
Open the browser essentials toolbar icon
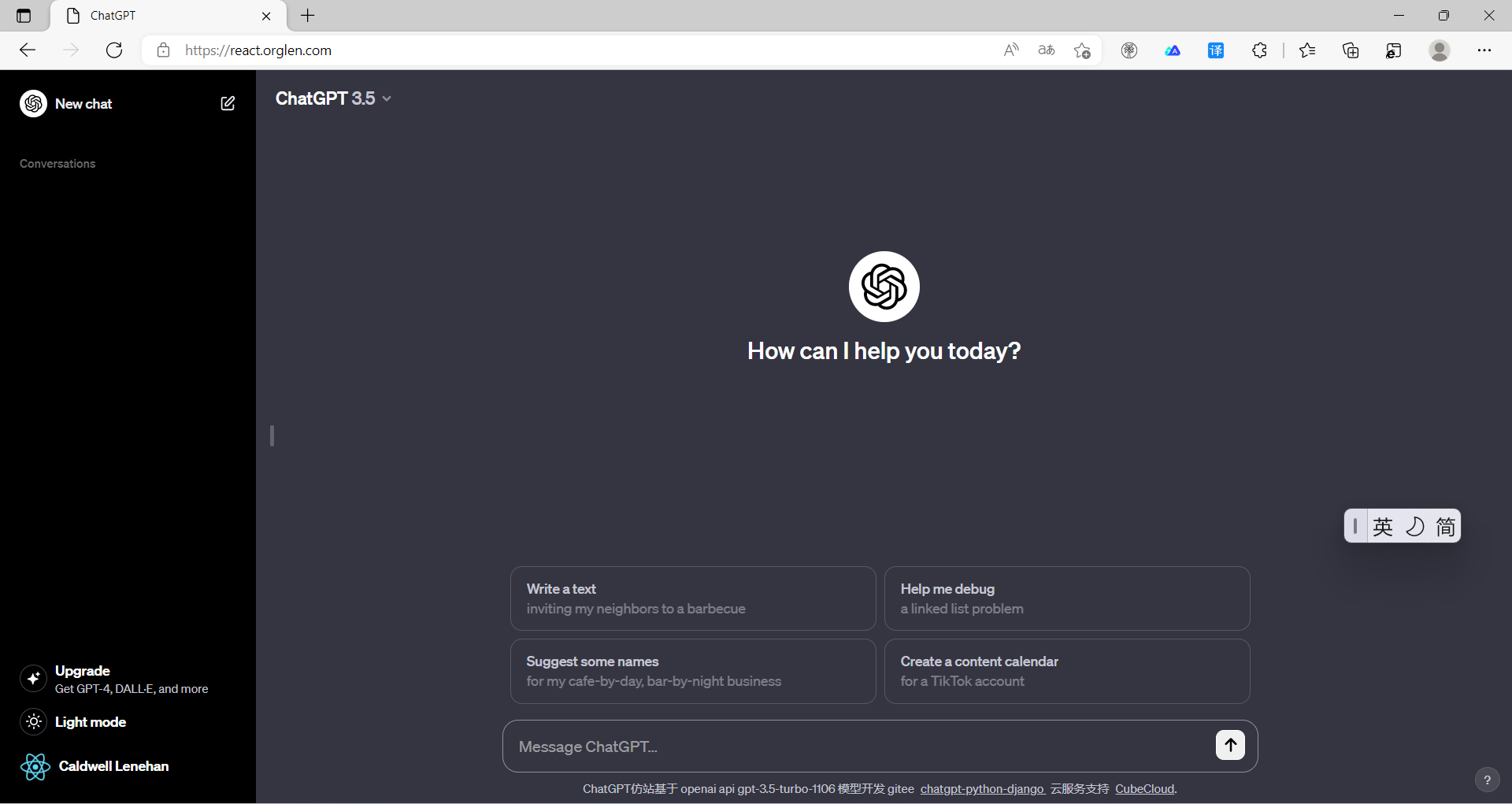click(x=1394, y=50)
